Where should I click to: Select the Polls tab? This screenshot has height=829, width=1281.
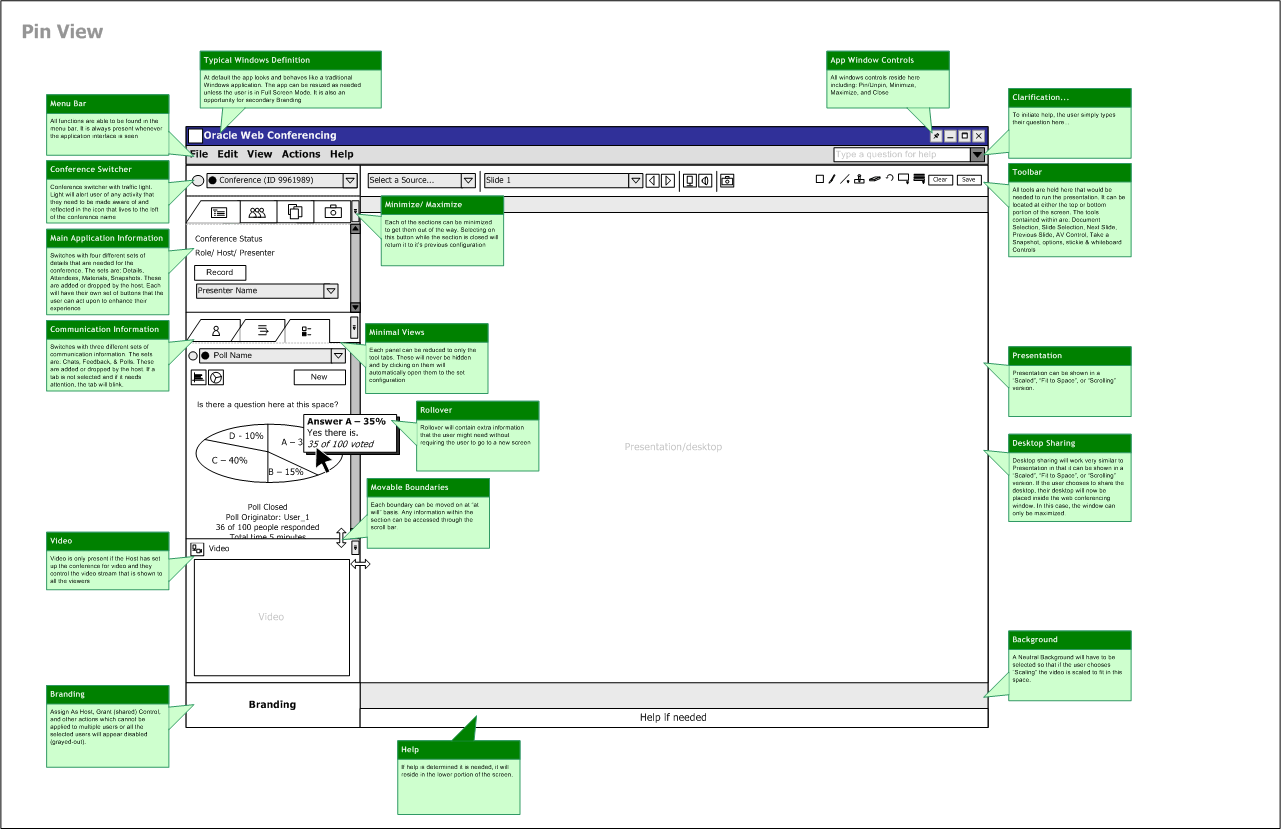click(x=307, y=330)
